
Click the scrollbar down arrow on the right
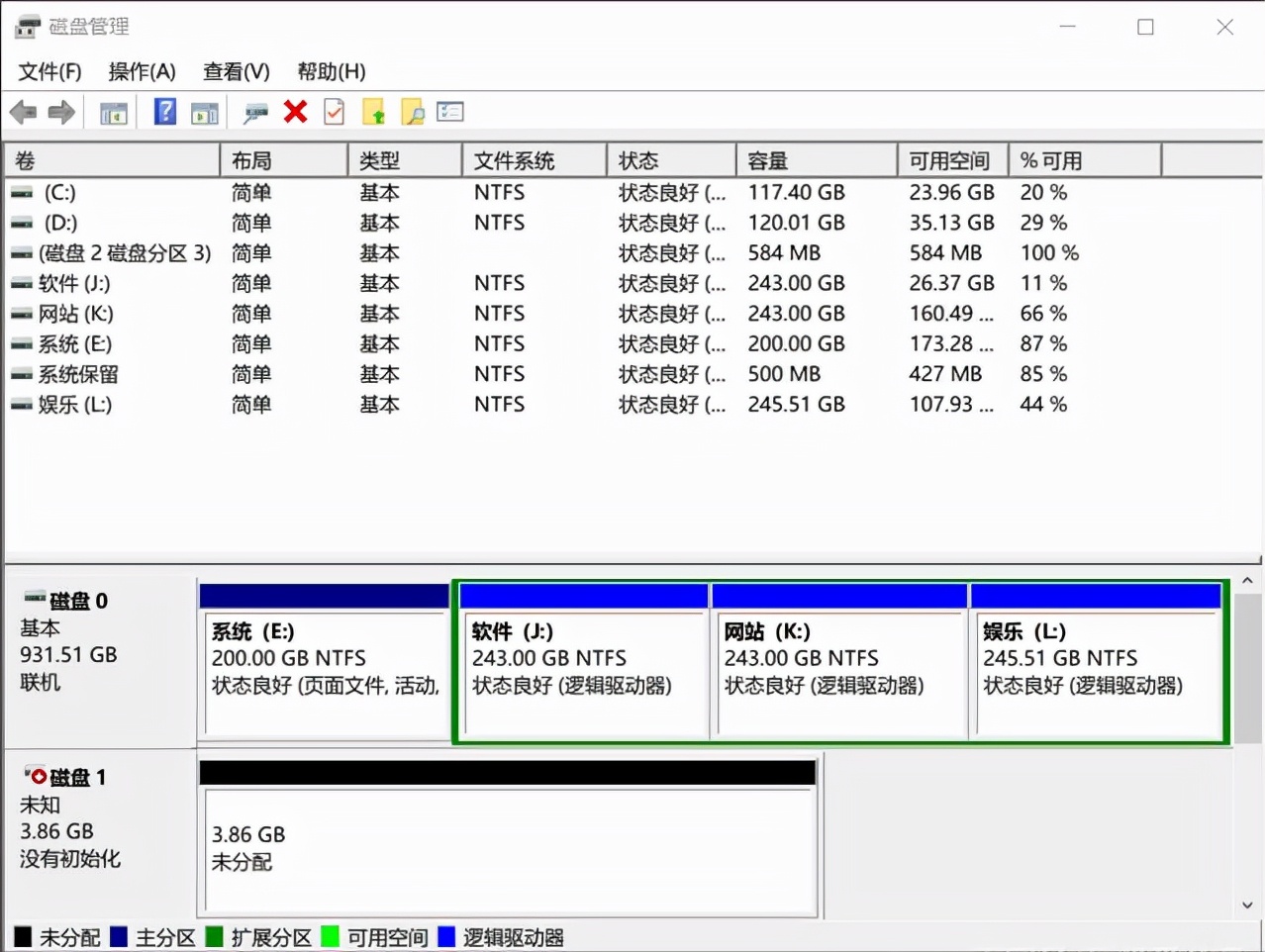pyautogui.click(x=1246, y=904)
